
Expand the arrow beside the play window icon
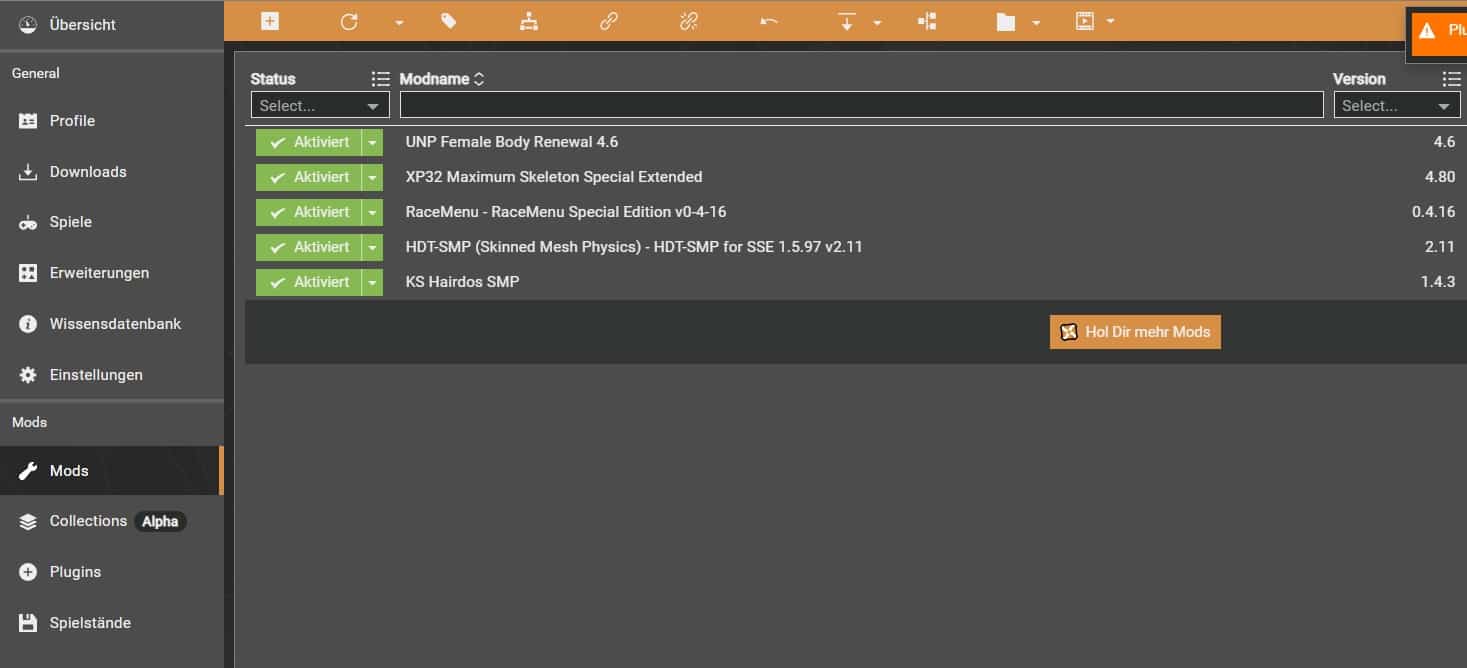[x=1110, y=21]
